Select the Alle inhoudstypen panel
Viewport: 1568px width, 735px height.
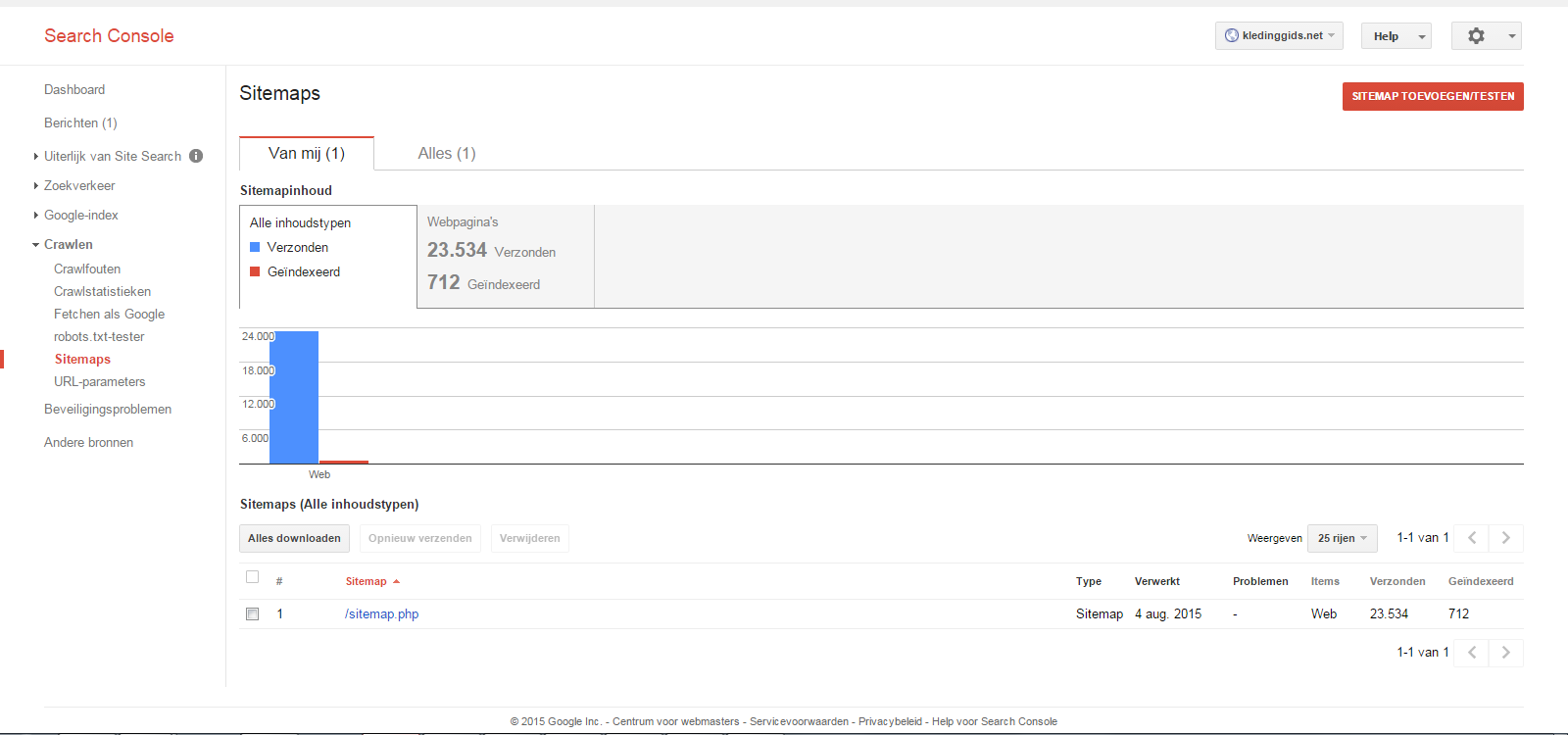click(x=328, y=257)
